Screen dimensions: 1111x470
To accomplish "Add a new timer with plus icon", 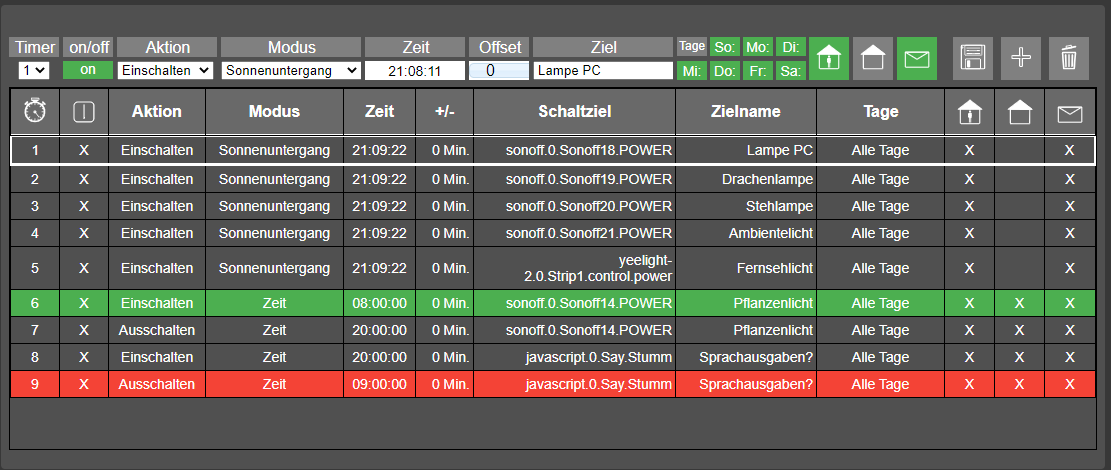I will pyautogui.click(x=1021, y=58).
